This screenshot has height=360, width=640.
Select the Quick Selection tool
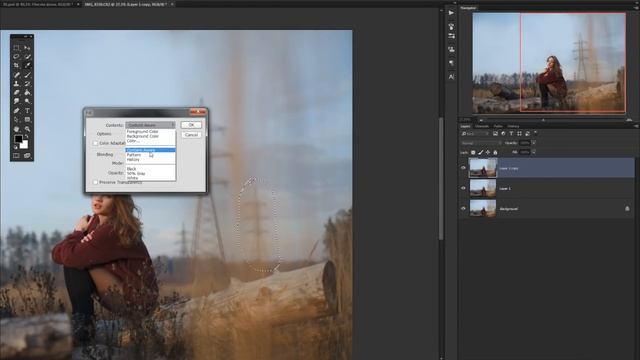point(27,56)
